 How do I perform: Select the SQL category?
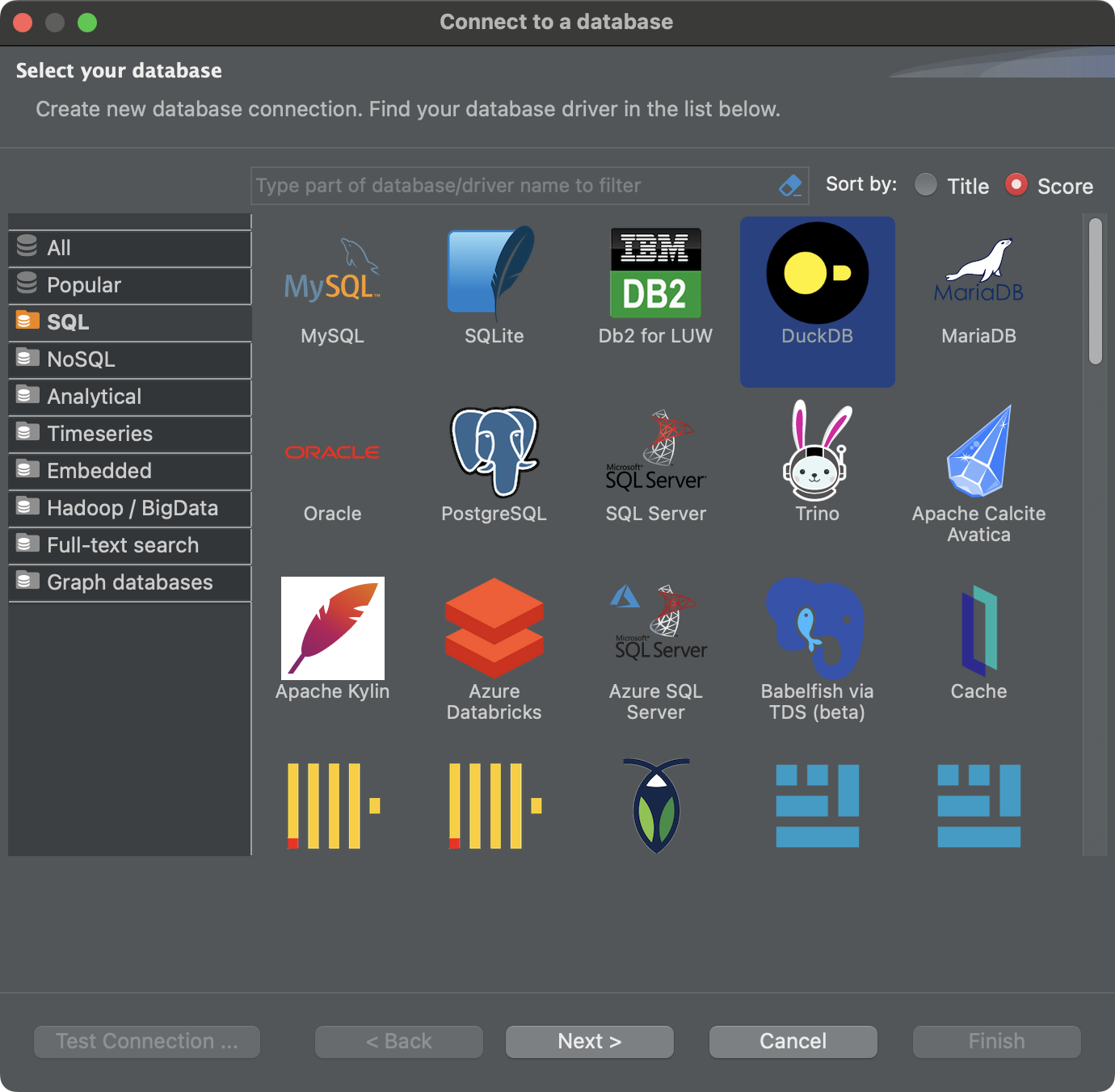[x=130, y=322]
